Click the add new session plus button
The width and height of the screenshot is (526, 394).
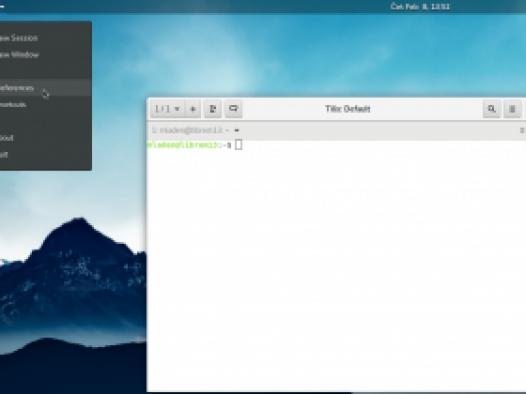tap(193, 109)
